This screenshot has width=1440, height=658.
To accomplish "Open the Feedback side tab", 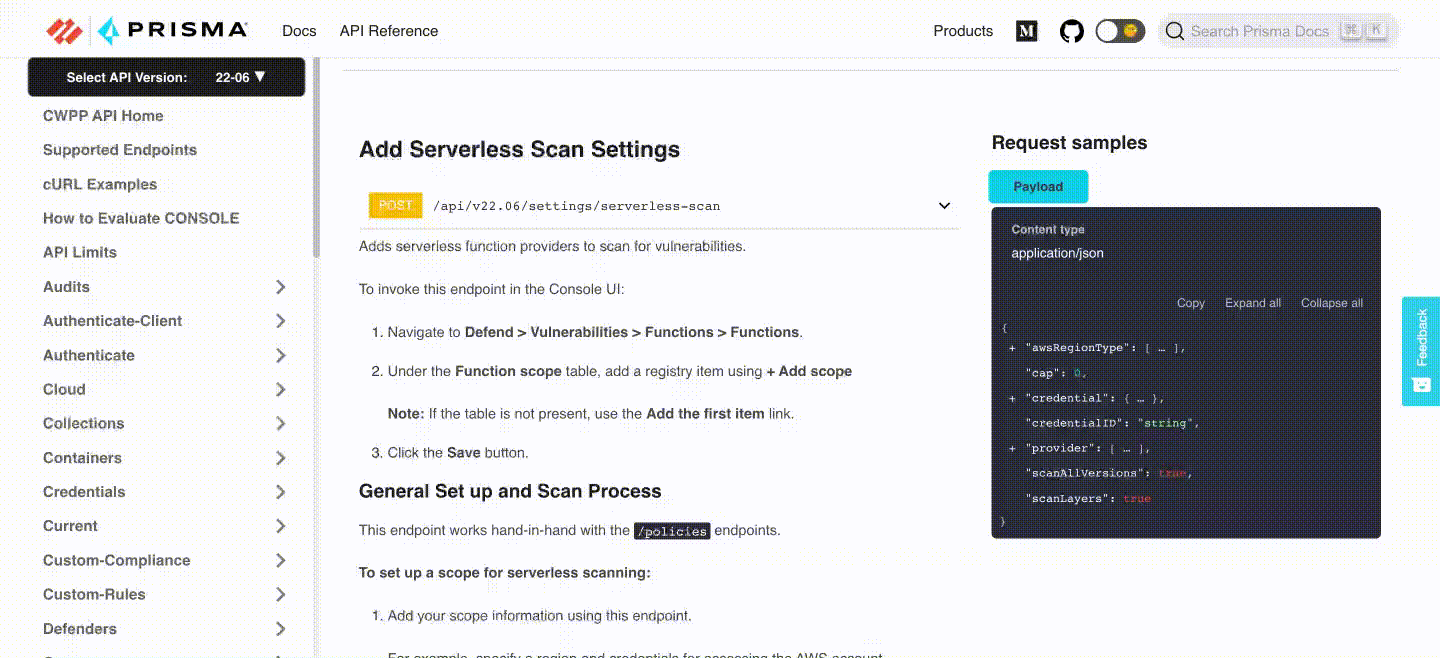I will (x=1421, y=351).
